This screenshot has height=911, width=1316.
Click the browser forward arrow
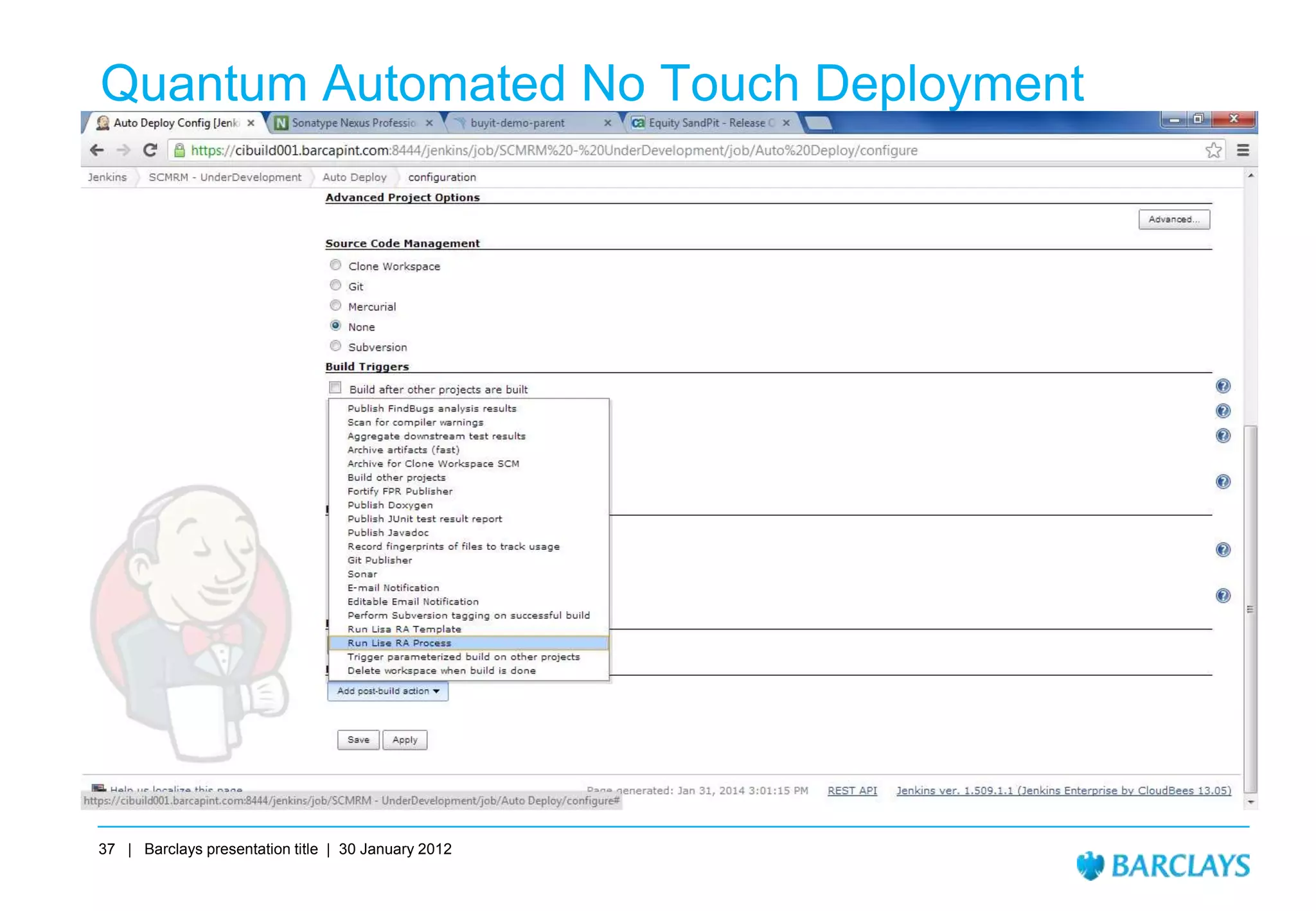pyautogui.click(x=123, y=150)
